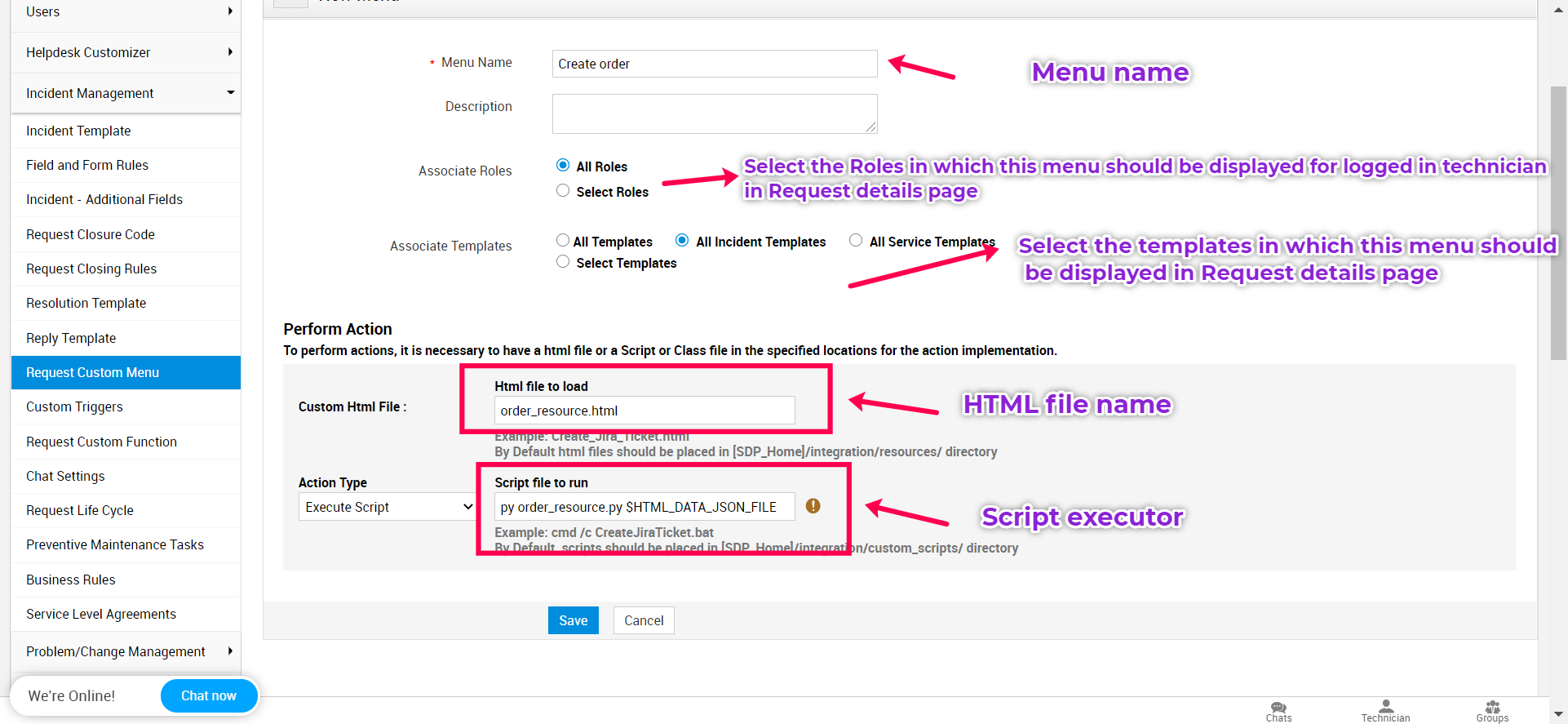The height and width of the screenshot is (724, 1568).
Task: Click the Description text area
Action: [x=715, y=113]
